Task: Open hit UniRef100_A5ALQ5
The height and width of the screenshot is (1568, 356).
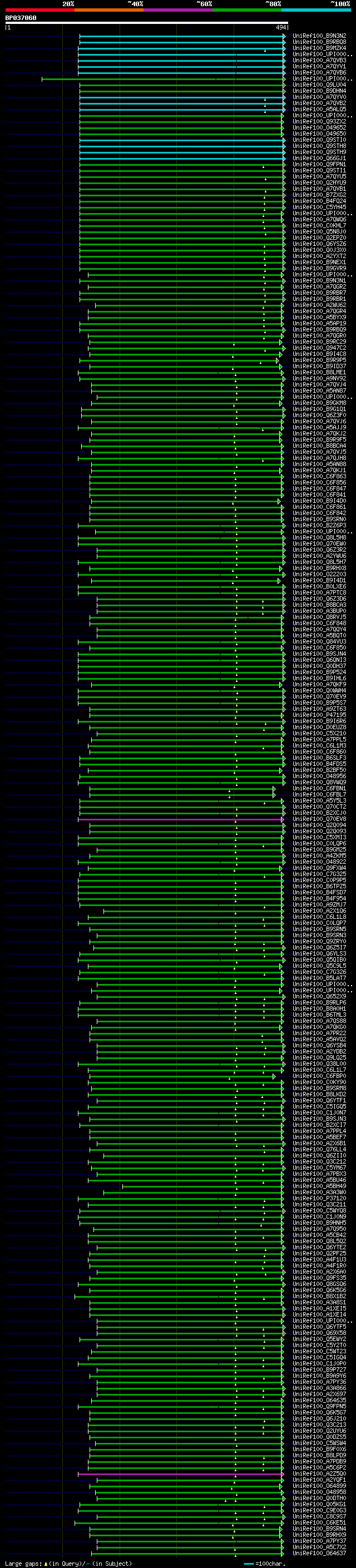Action: pyautogui.click(x=319, y=109)
